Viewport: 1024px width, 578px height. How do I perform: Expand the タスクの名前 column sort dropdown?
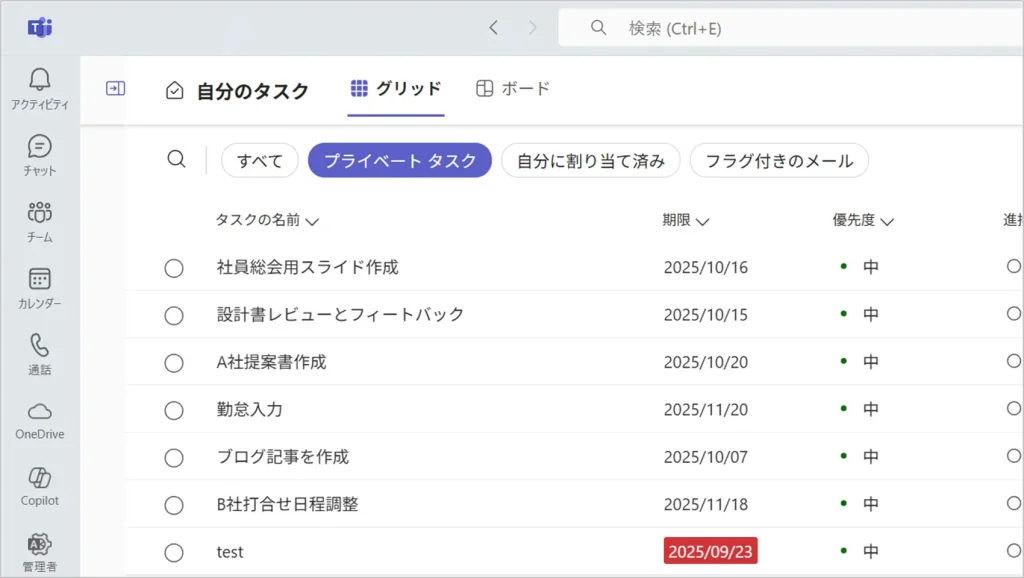pyautogui.click(x=311, y=221)
